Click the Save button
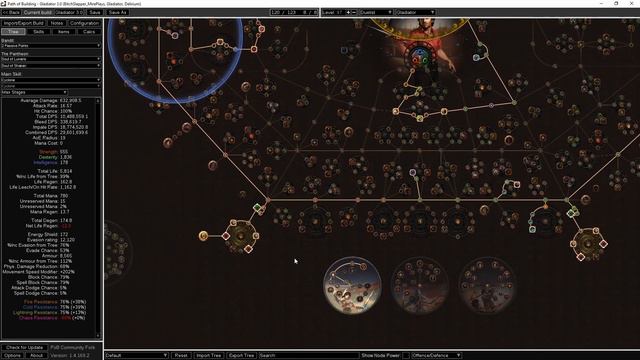Image resolution: width=640 pixels, height=360 pixels. click(x=95, y=12)
